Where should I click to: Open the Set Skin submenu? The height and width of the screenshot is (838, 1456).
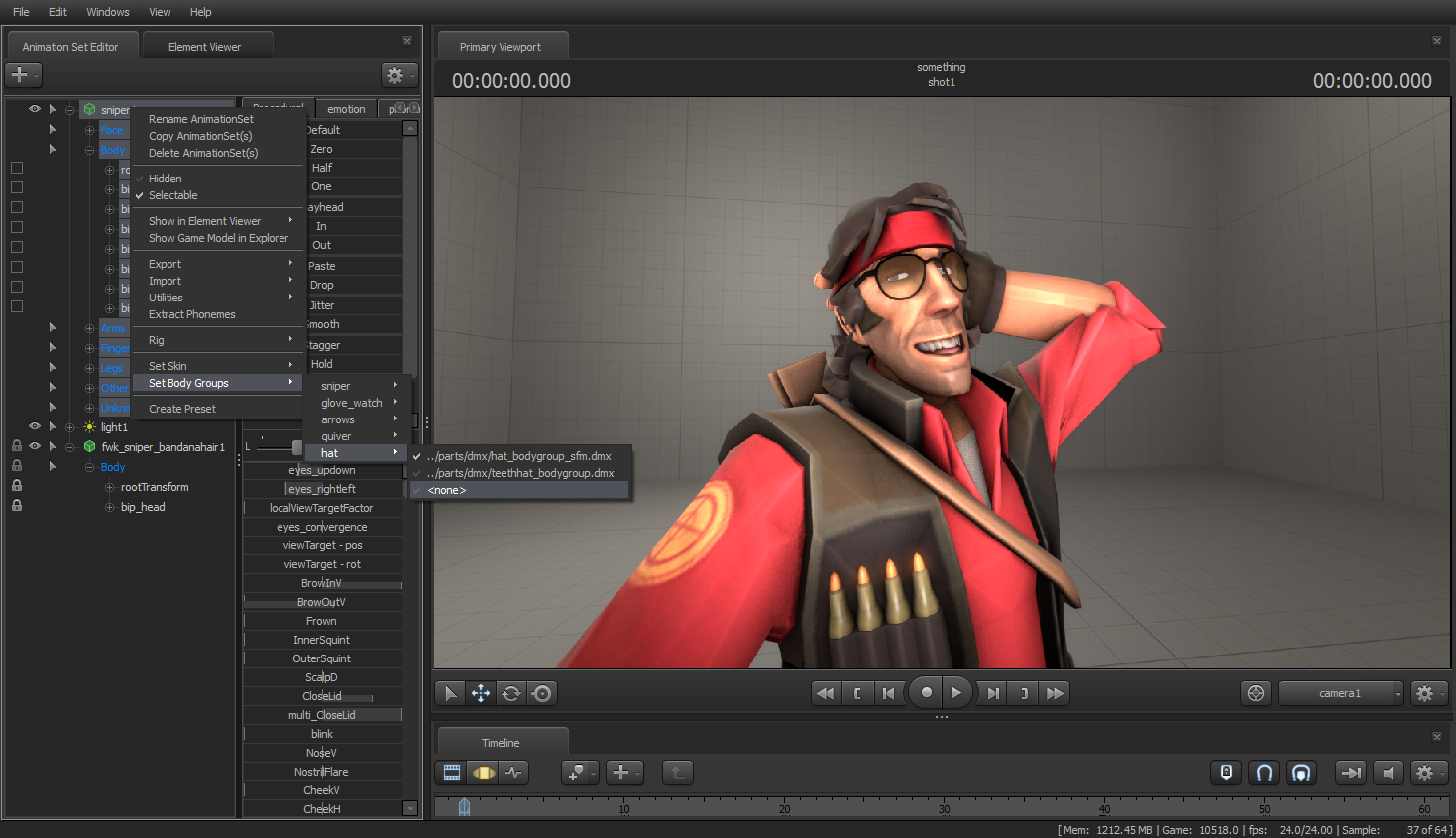pyautogui.click(x=218, y=366)
